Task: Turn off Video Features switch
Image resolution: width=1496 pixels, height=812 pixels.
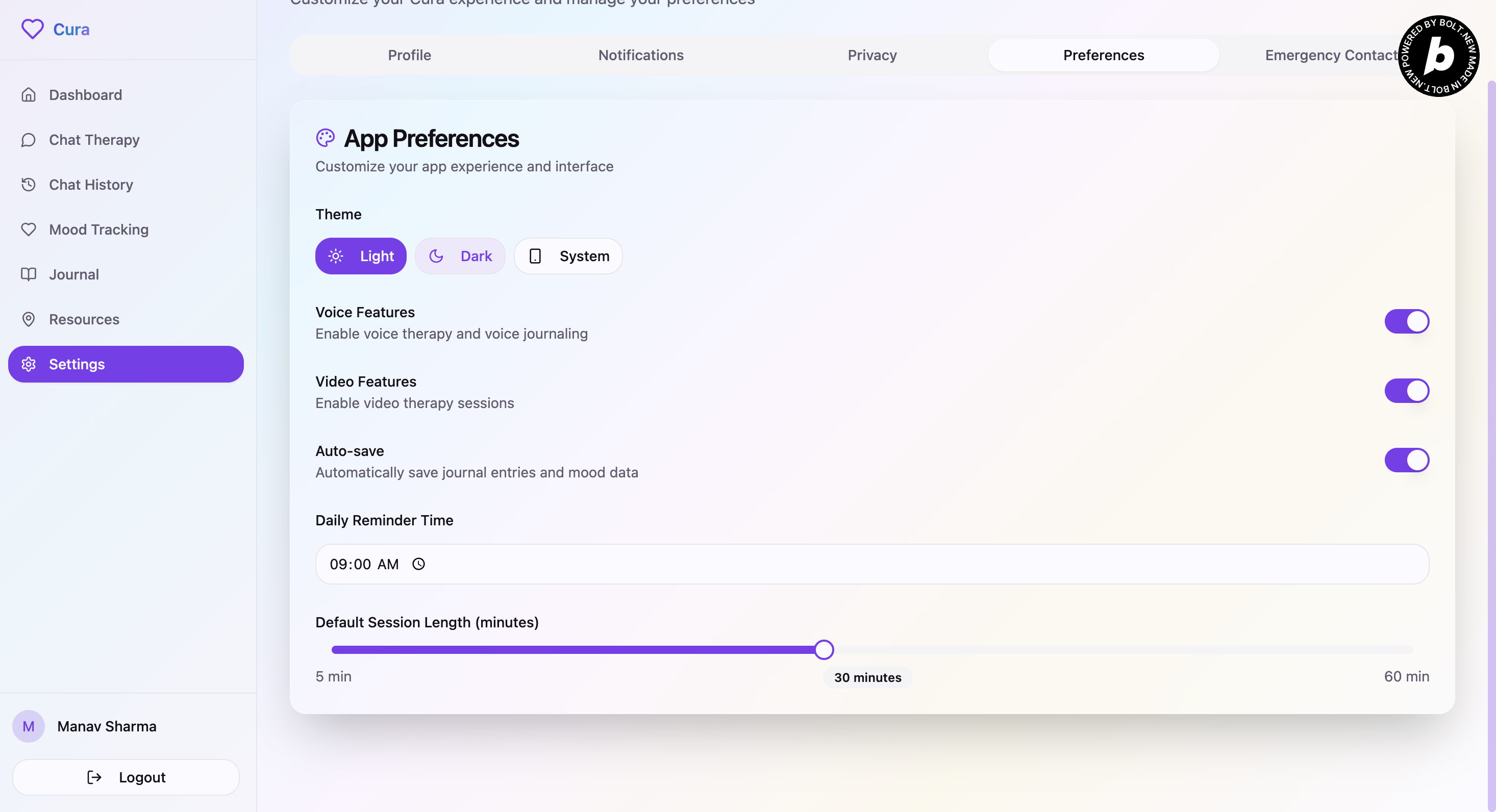Action: pyautogui.click(x=1406, y=391)
